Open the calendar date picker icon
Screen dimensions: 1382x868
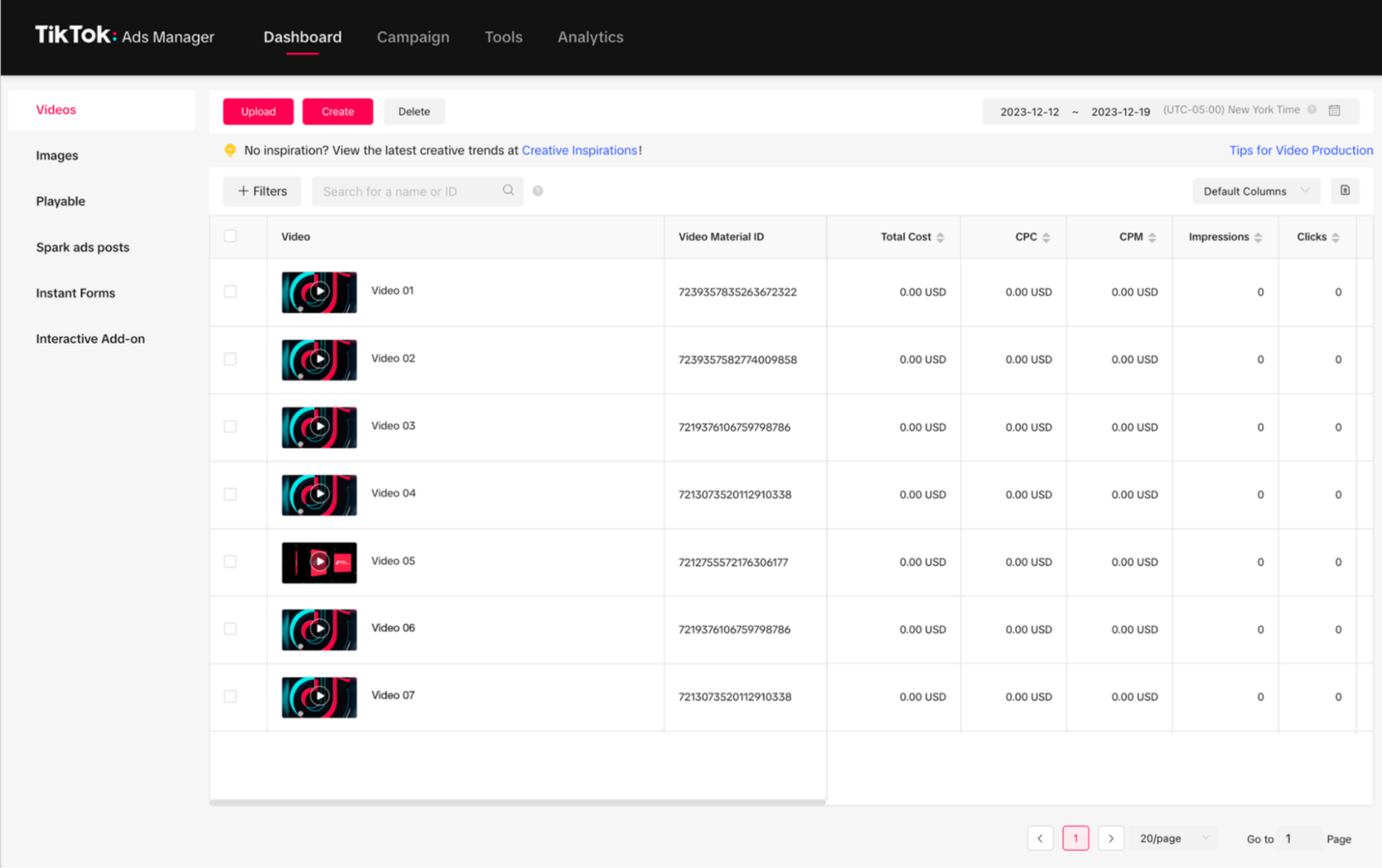click(x=1335, y=111)
